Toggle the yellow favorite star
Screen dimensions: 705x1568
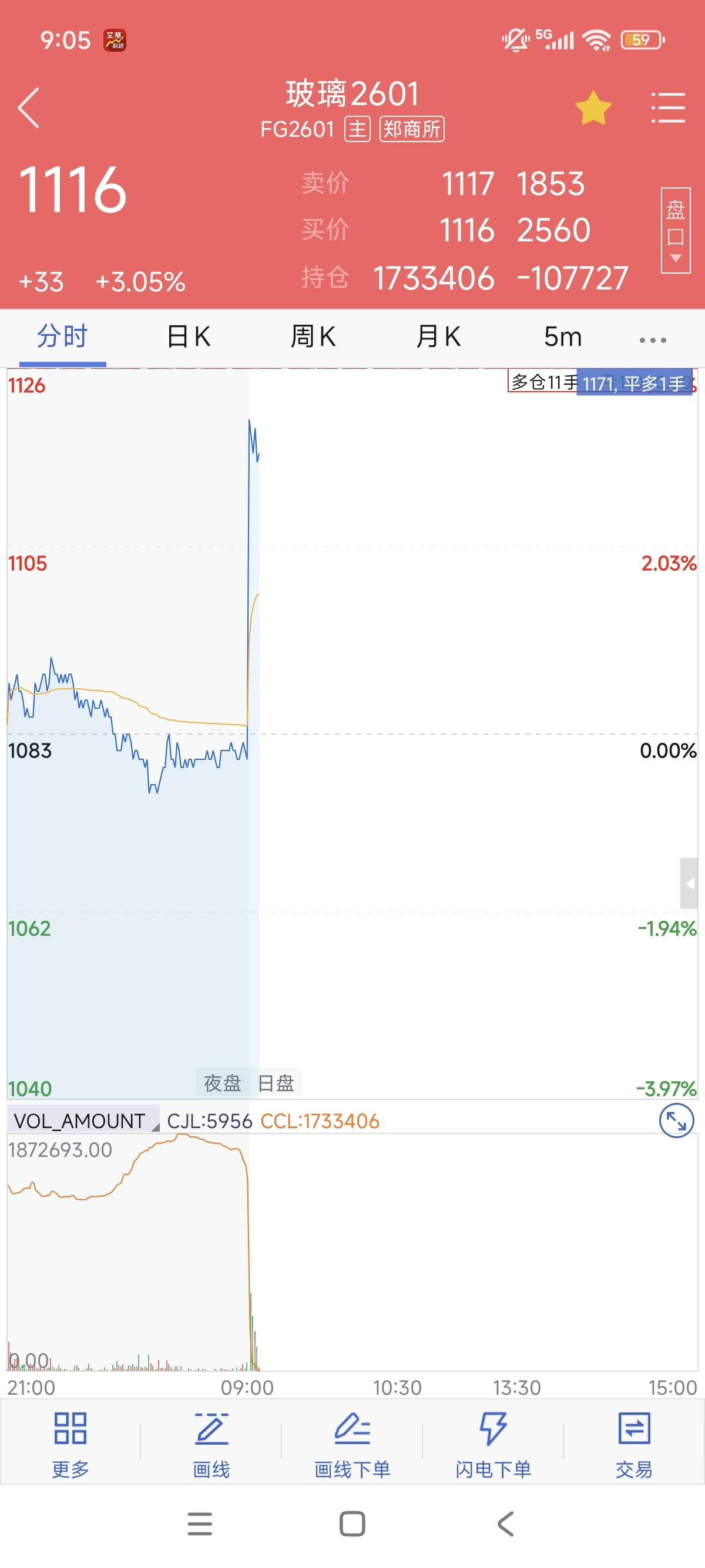point(593,108)
